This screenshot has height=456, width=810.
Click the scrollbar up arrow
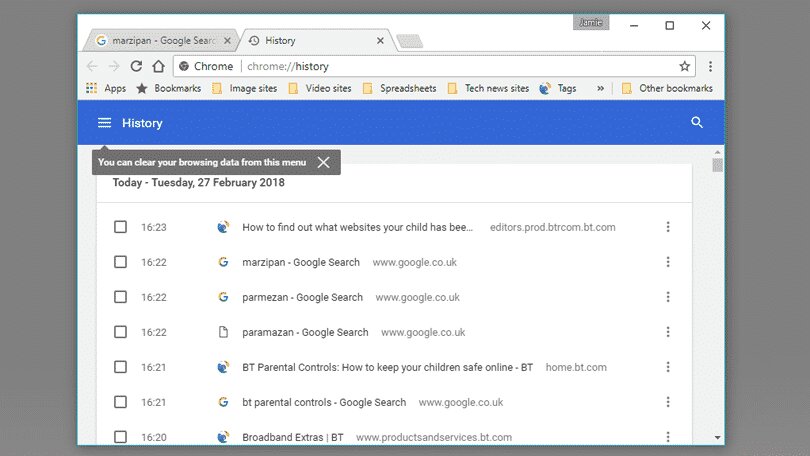[717, 152]
